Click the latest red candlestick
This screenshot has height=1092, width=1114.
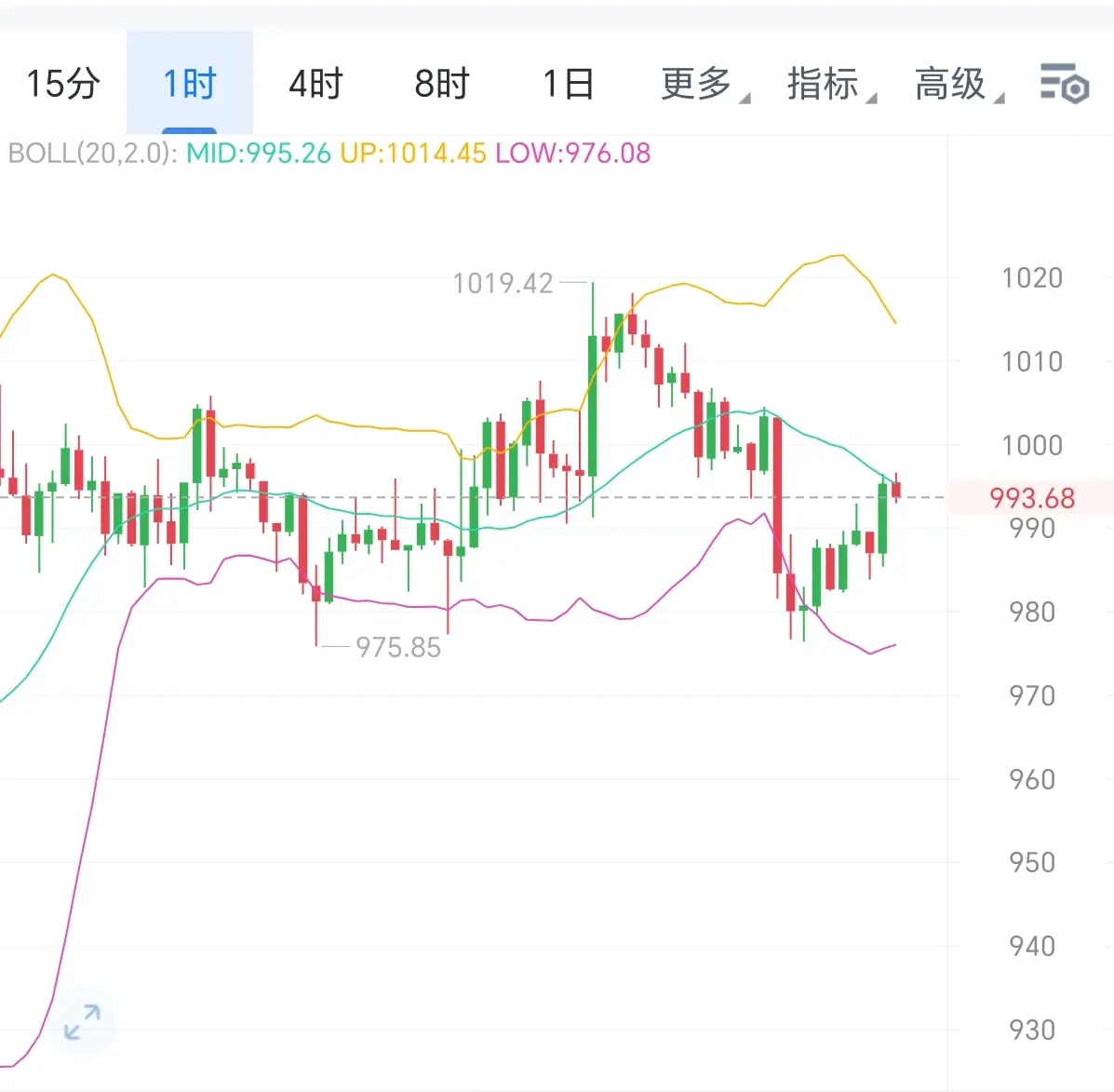[x=896, y=489]
